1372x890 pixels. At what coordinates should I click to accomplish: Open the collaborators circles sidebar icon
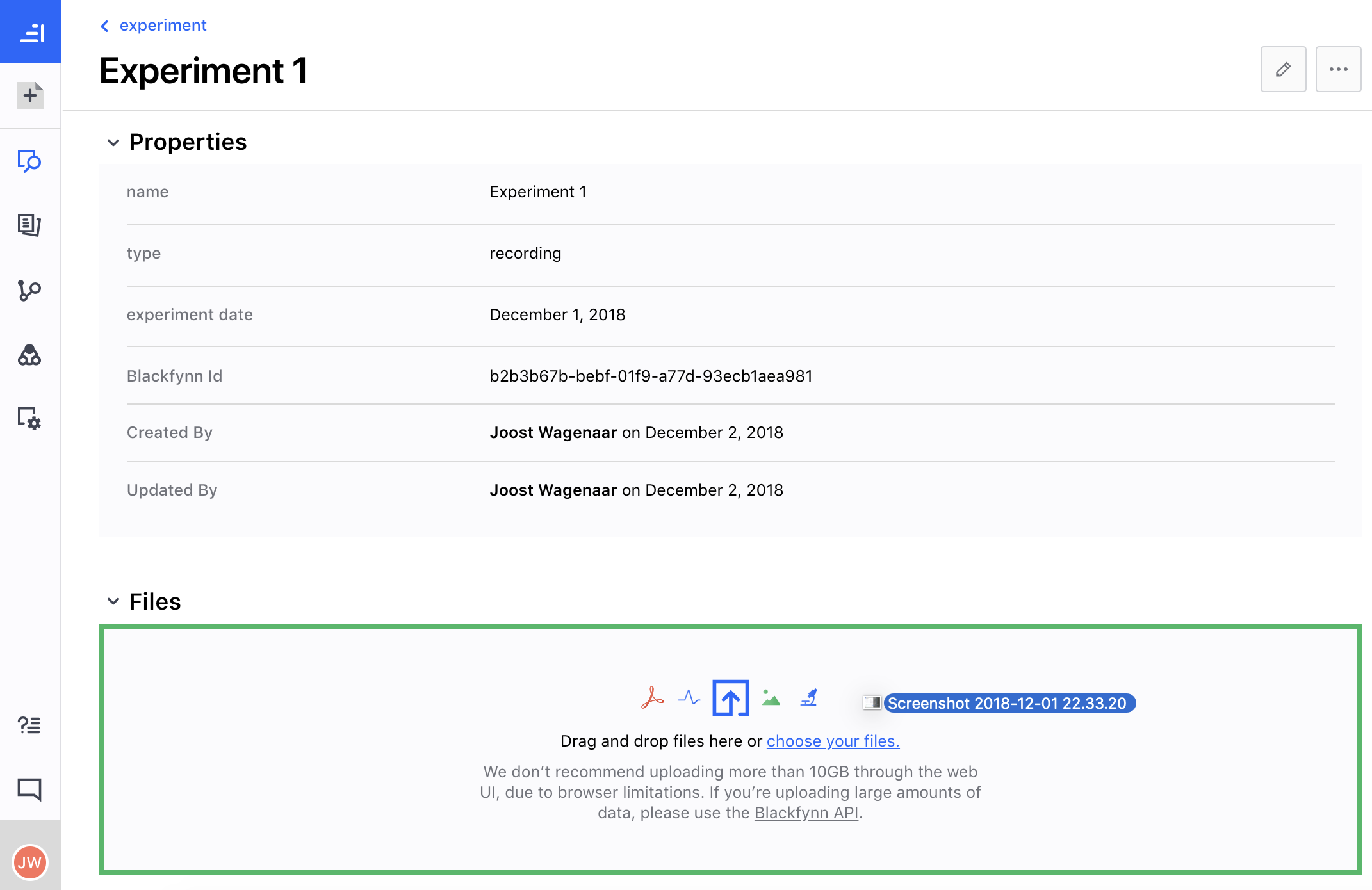pos(29,355)
